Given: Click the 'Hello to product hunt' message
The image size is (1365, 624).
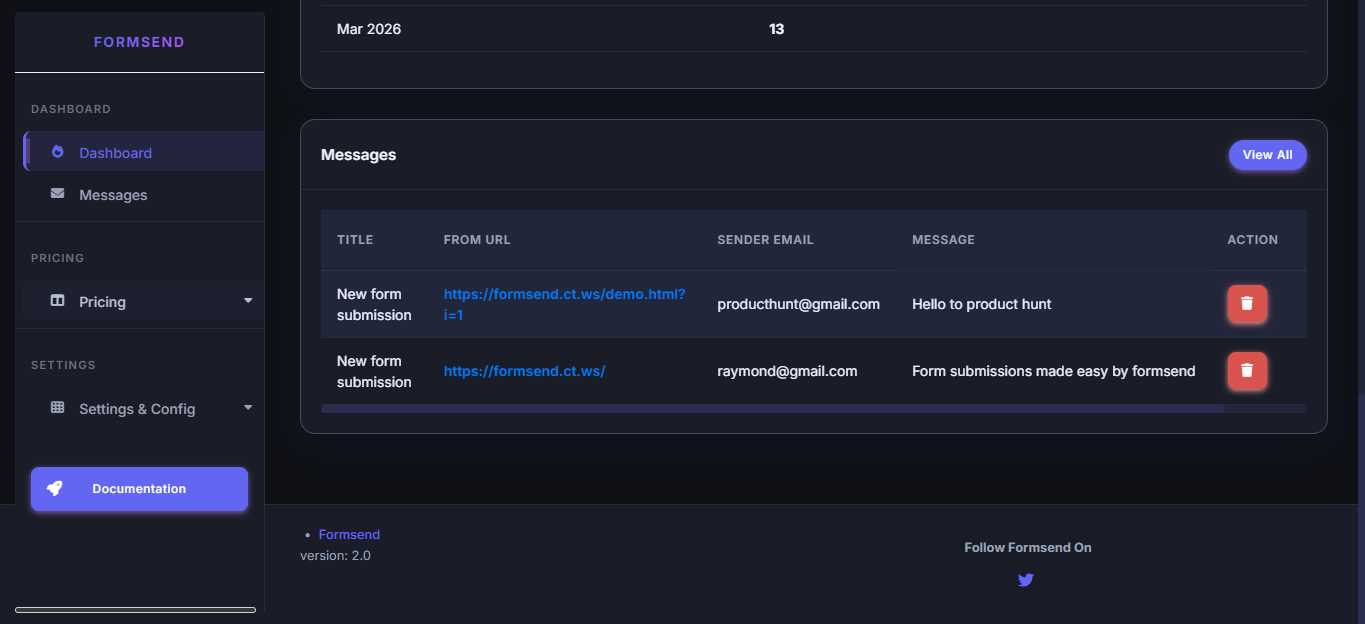Looking at the screenshot, I should pos(981,304).
